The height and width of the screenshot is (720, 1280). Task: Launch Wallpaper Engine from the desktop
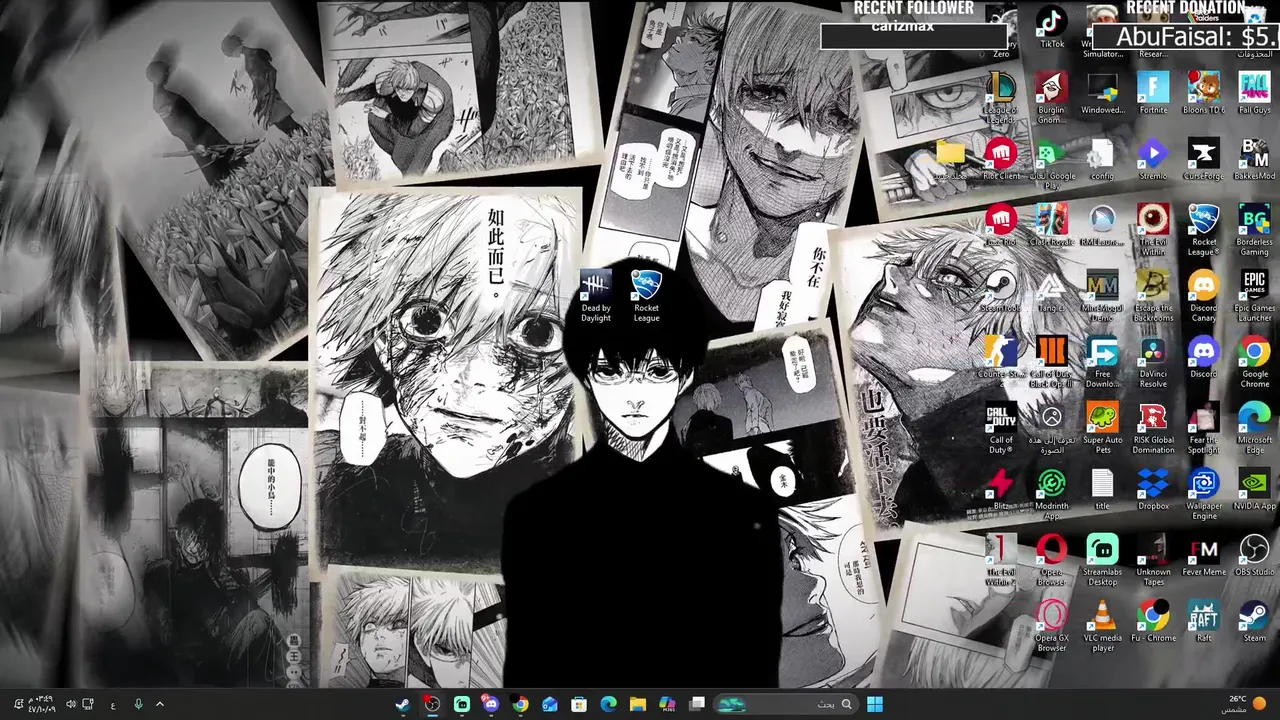1203,494
